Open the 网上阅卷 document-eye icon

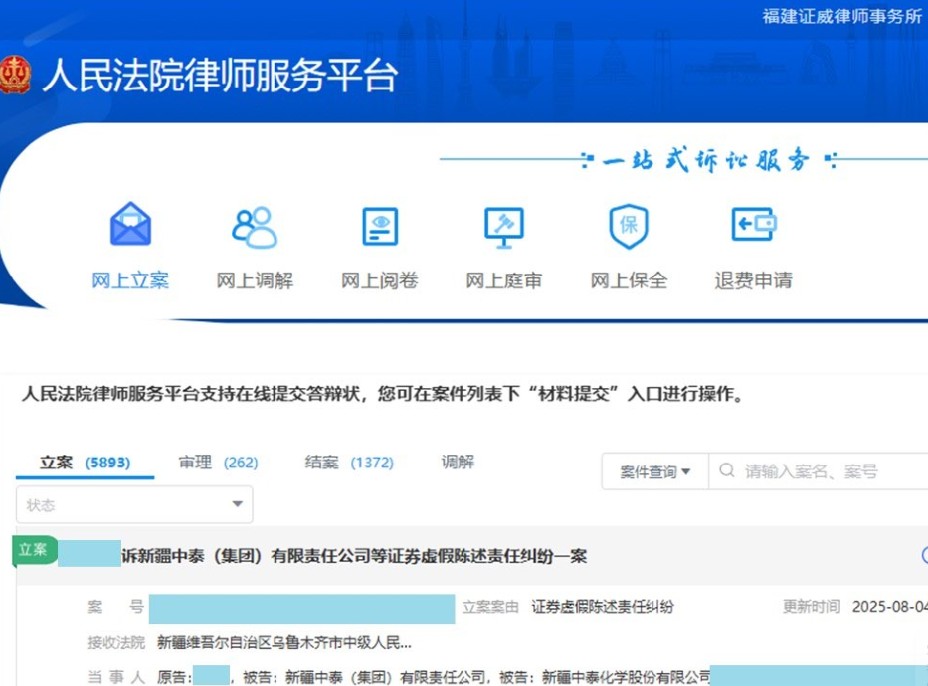tap(380, 226)
